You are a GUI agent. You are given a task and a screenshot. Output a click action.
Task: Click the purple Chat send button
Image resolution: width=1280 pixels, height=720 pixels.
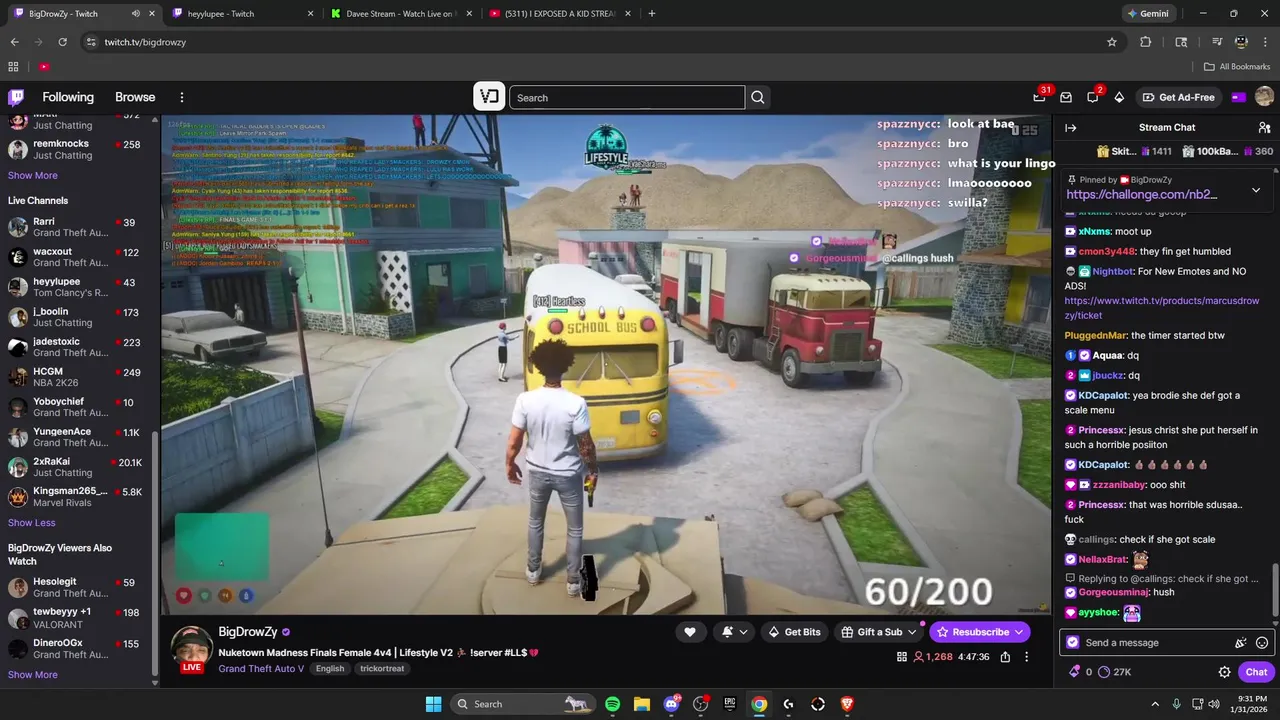[1256, 672]
